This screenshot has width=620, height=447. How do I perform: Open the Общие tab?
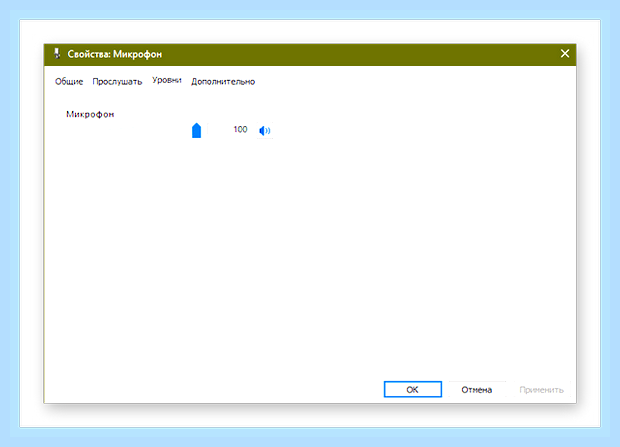tap(69, 81)
